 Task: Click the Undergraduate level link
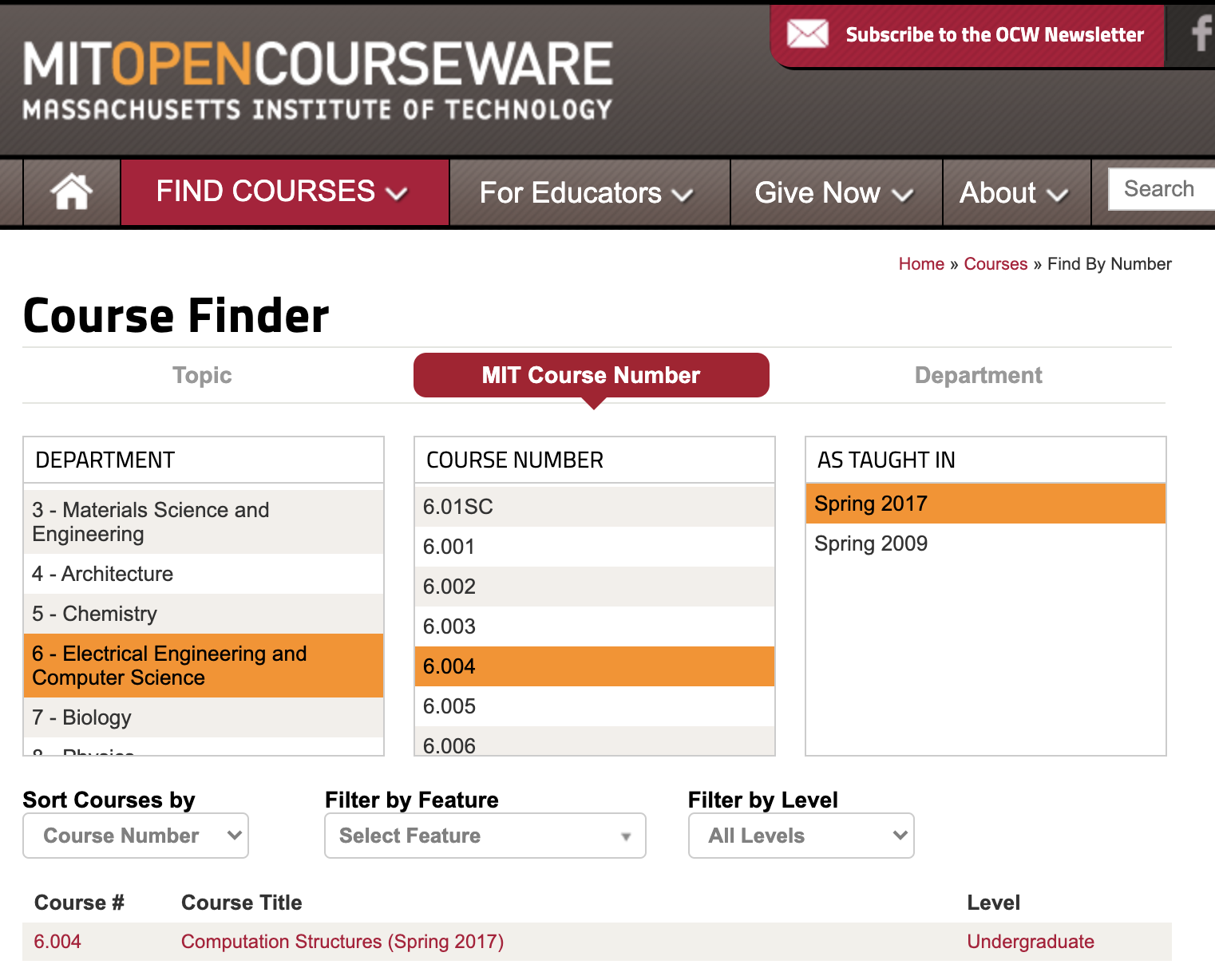(1031, 942)
